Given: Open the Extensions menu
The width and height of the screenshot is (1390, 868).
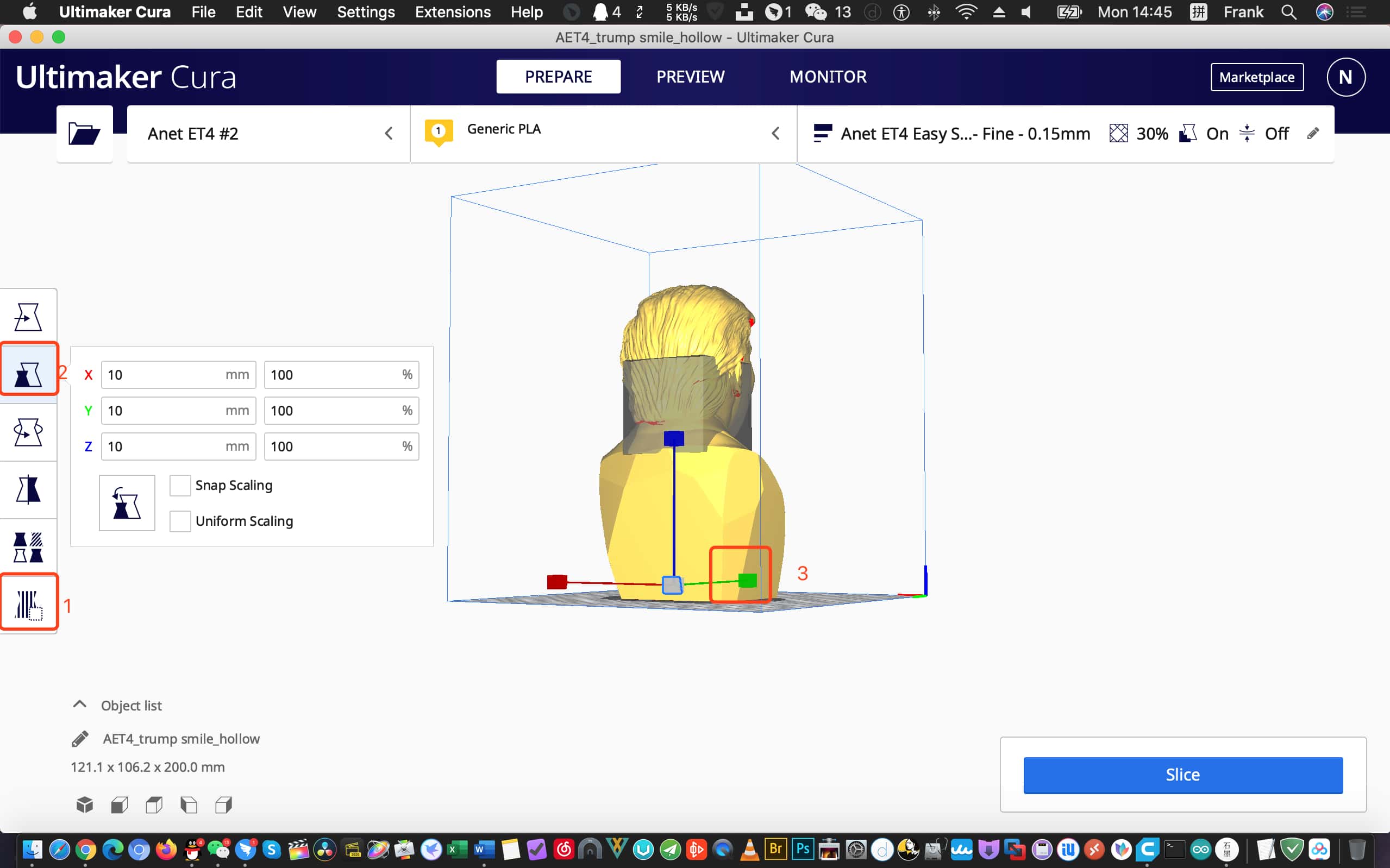Looking at the screenshot, I should click(x=453, y=12).
